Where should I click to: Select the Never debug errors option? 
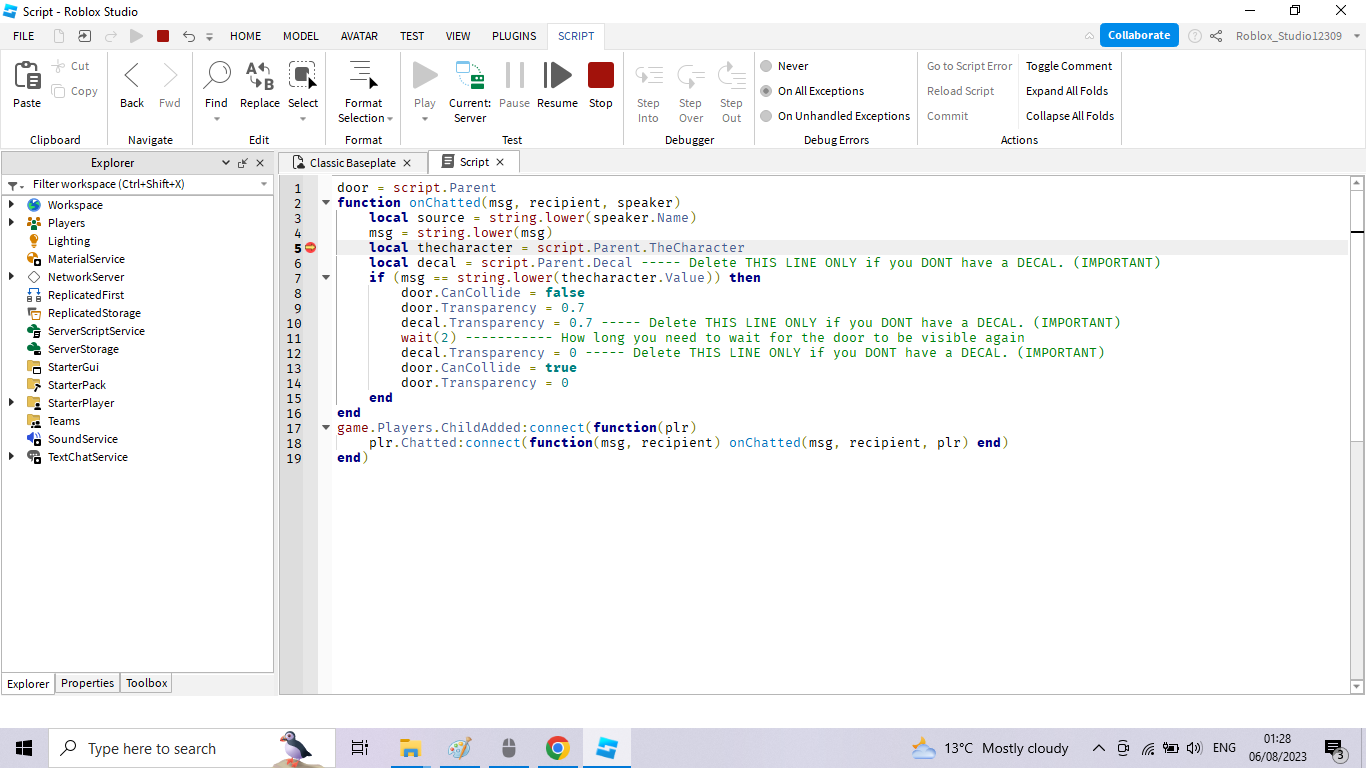tap(766, 66)
